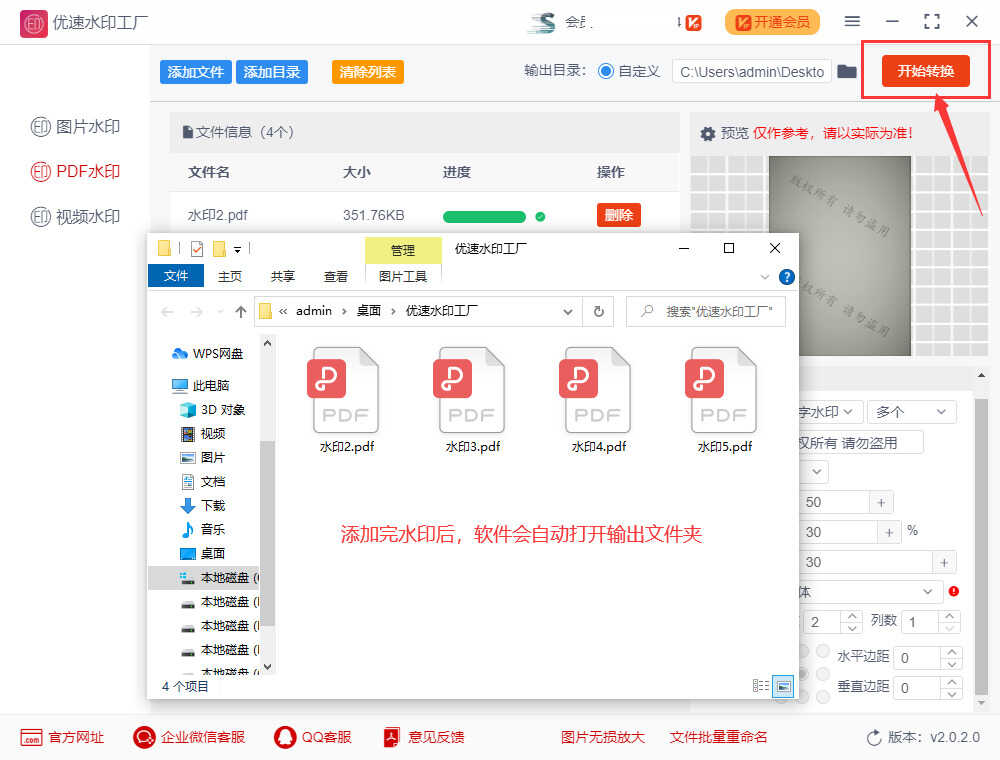The image size is (1000, 760).
Task: Increase the value 50 with plus button
Action: 881,502
